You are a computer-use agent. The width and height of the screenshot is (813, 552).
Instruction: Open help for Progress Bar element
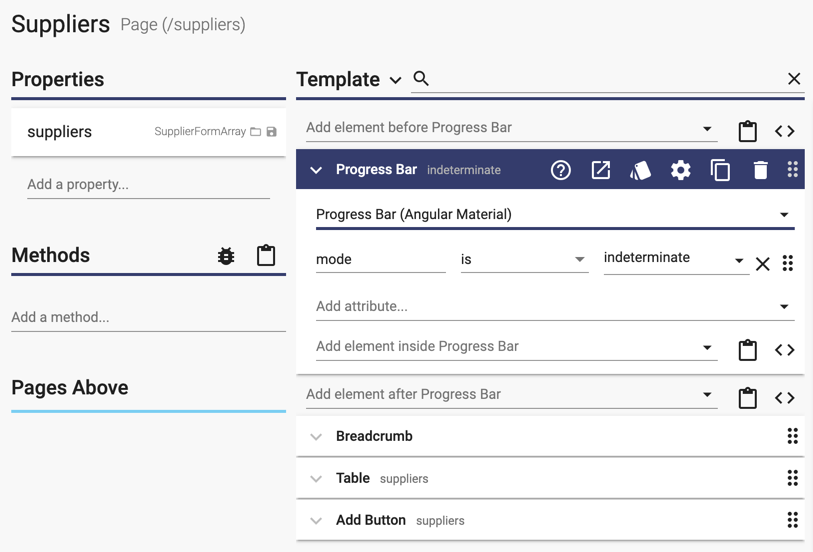[560, 170]
